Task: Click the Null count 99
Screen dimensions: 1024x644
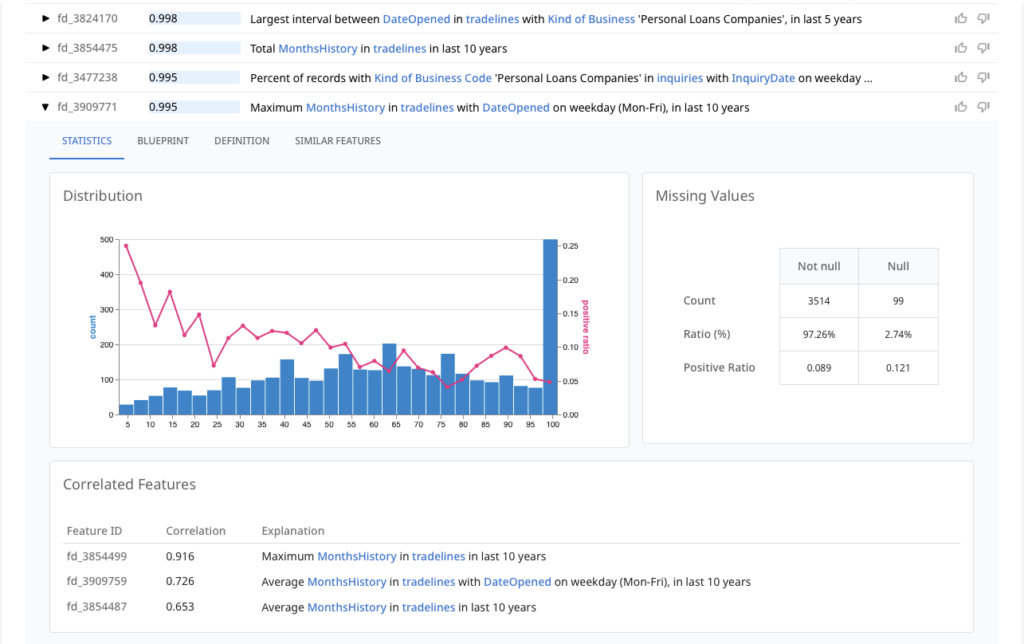Action: tap(898, 301)
